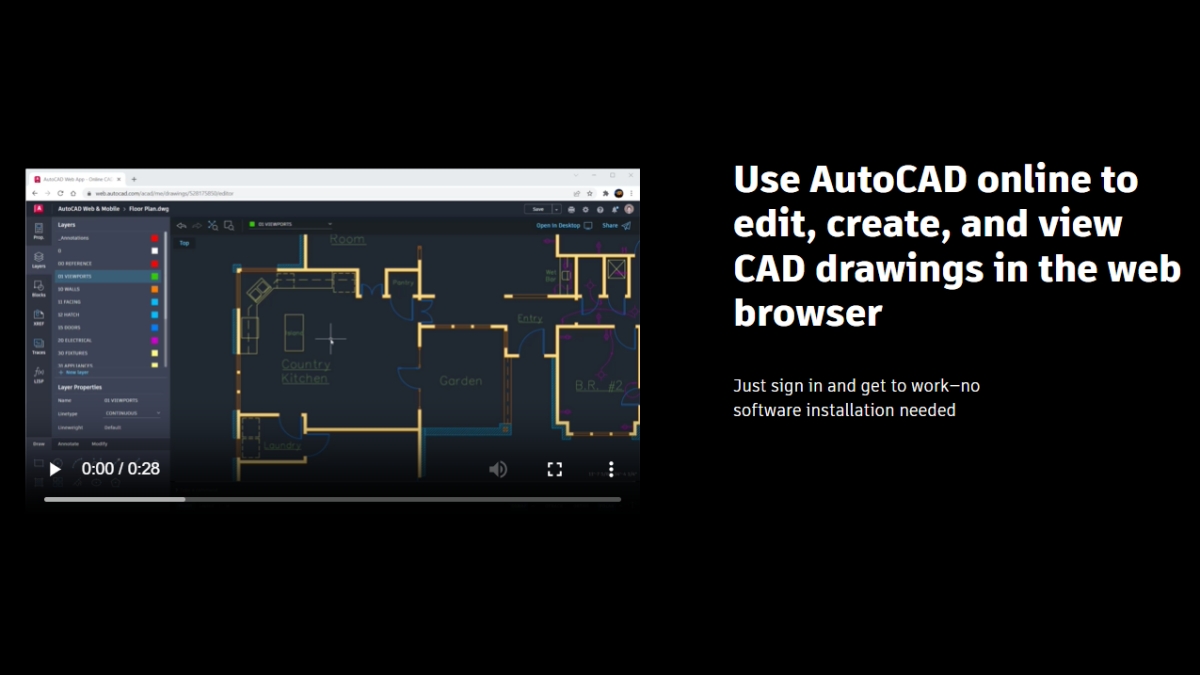Open a new browser tab
Viewport: 1200px width, 675px height.
(134, 179)
